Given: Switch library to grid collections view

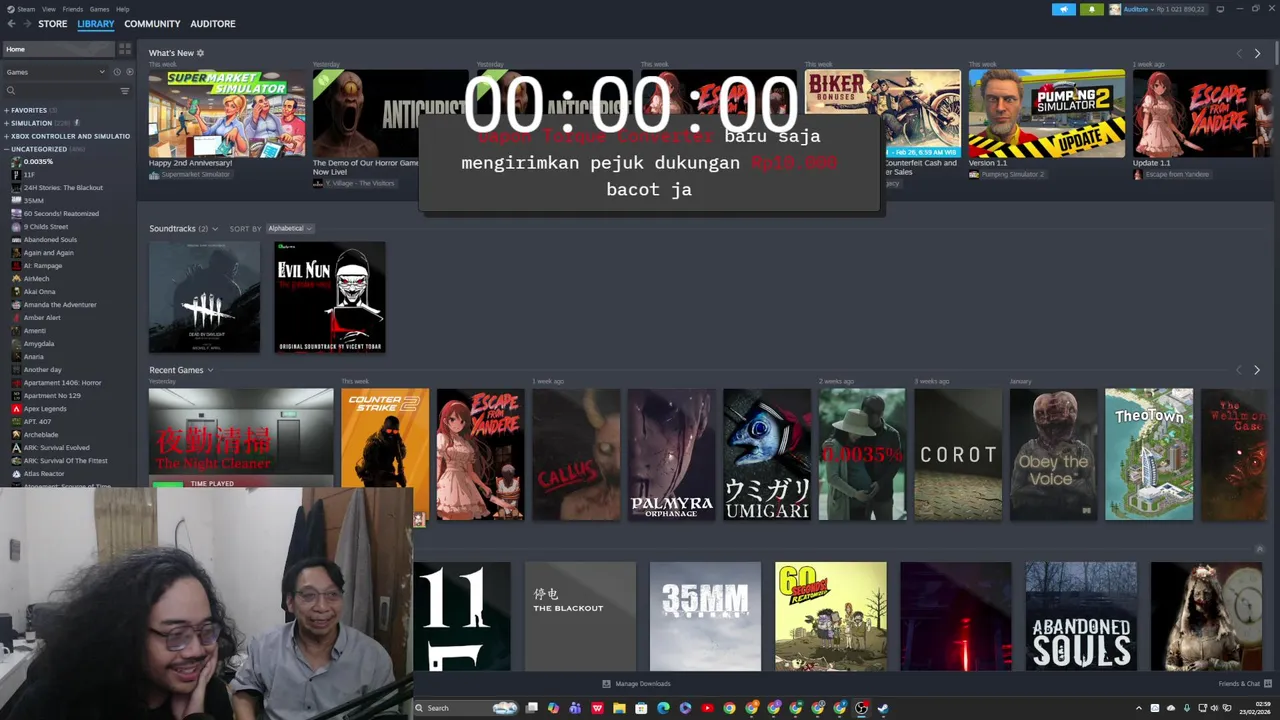Looking at the screenshot, I should 125,49.
